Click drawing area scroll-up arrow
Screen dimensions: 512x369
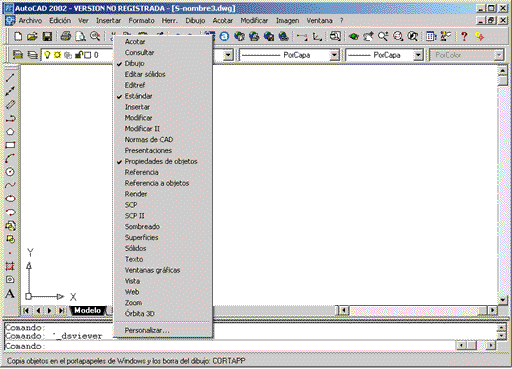tap(502, 70)
